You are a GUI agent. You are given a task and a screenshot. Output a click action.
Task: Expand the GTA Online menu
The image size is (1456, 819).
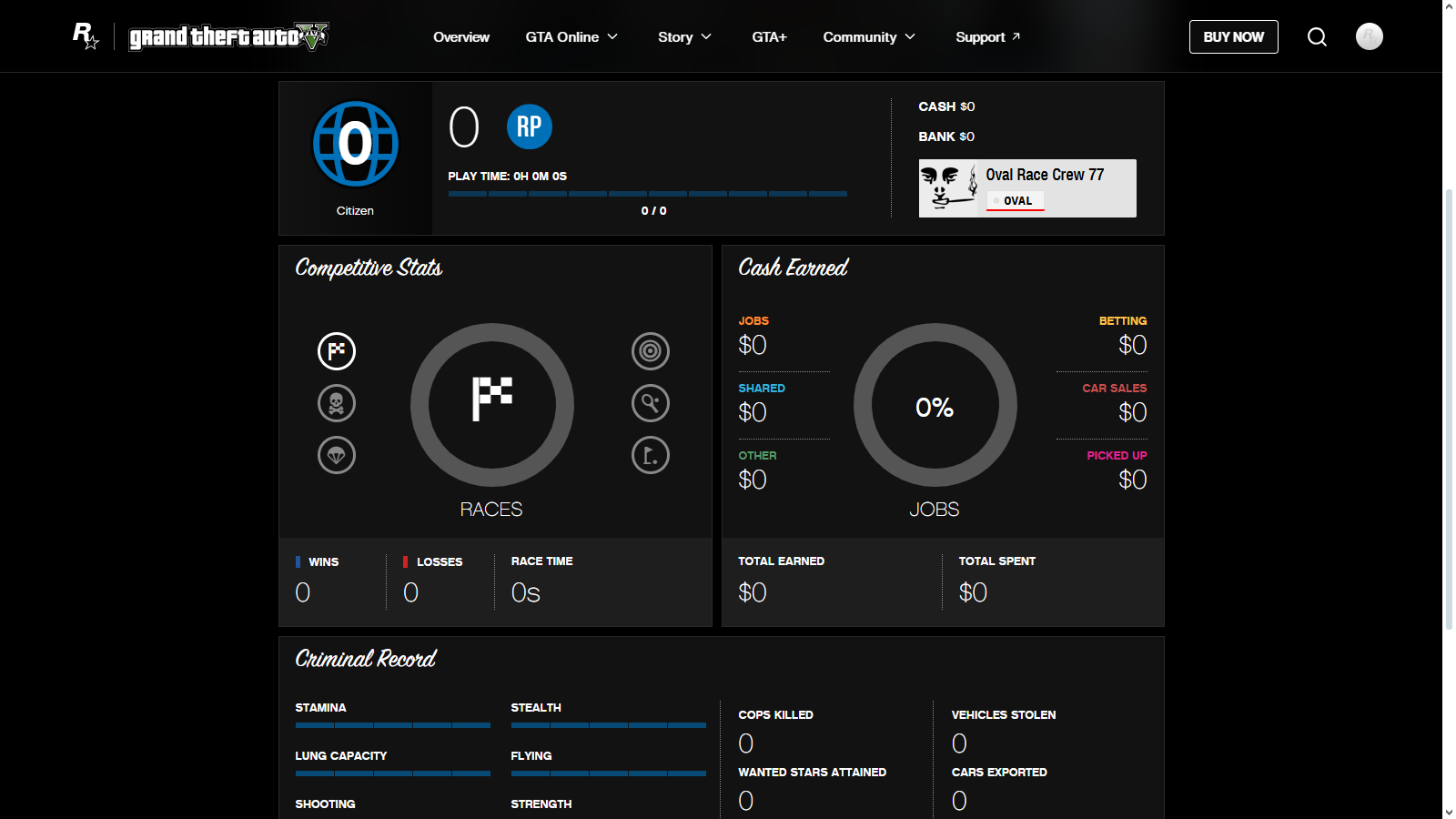571,37
